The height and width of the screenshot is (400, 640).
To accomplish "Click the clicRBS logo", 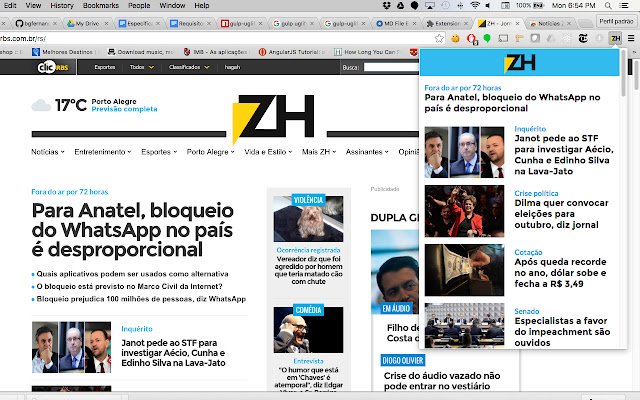I will pos(53,67).
